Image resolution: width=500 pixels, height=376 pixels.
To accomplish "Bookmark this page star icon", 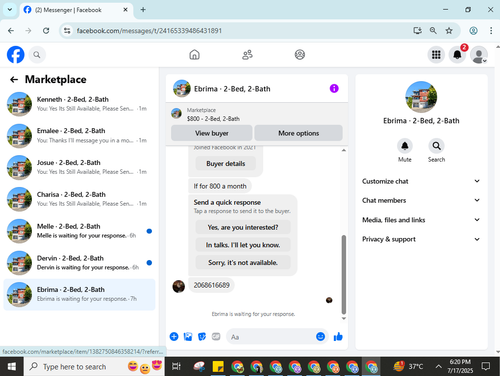I will tap(449, 31).
